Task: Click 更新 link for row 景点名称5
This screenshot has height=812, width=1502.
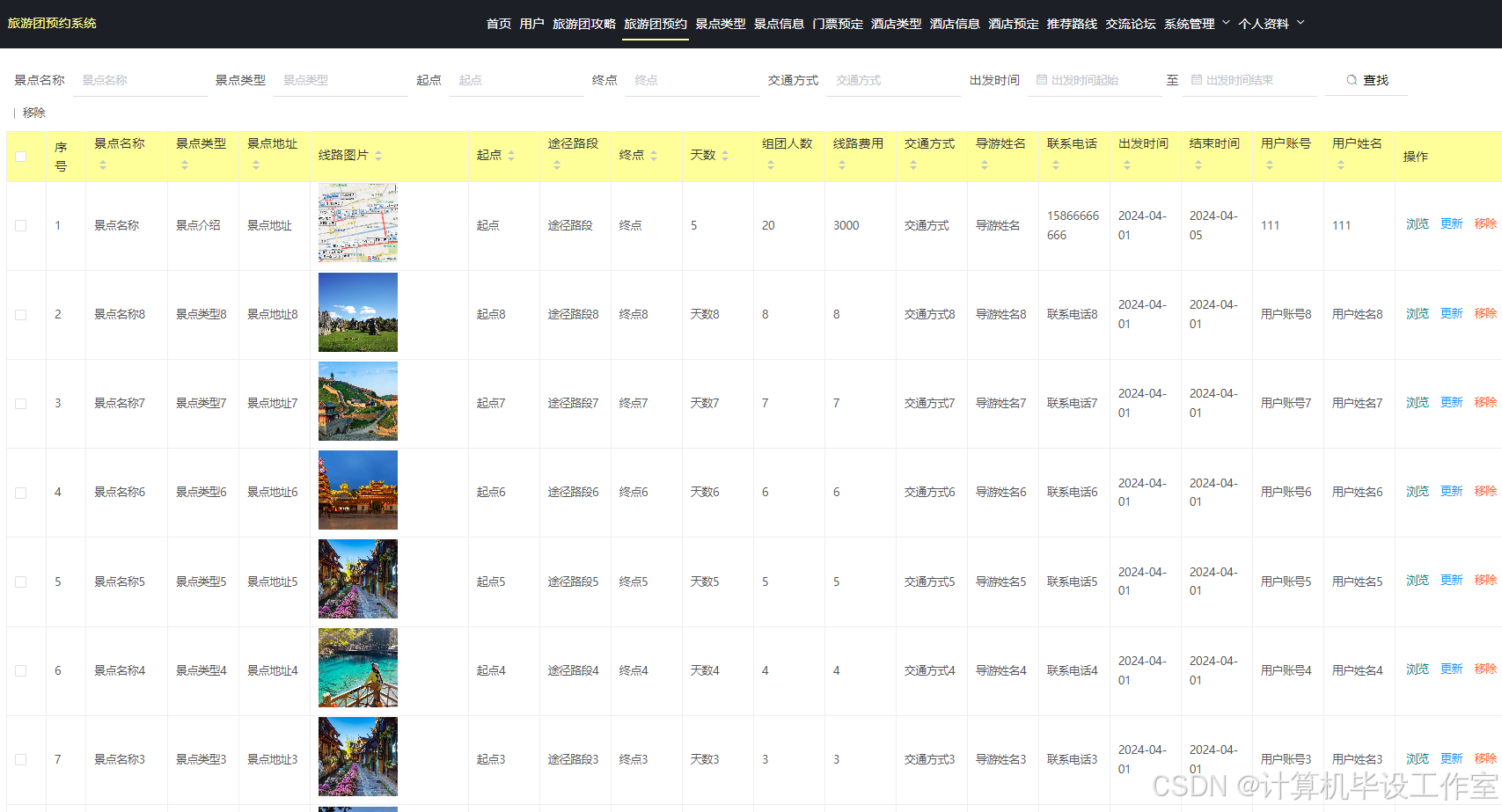Action: 1452,581
